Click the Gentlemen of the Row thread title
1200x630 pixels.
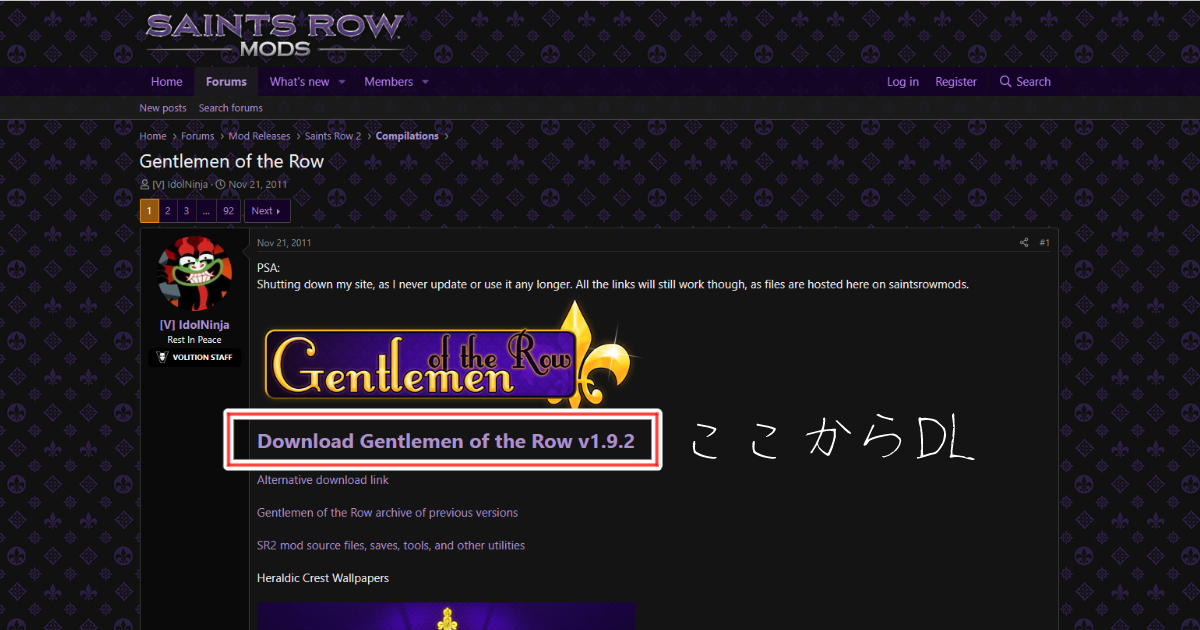(x=232, y=161)
